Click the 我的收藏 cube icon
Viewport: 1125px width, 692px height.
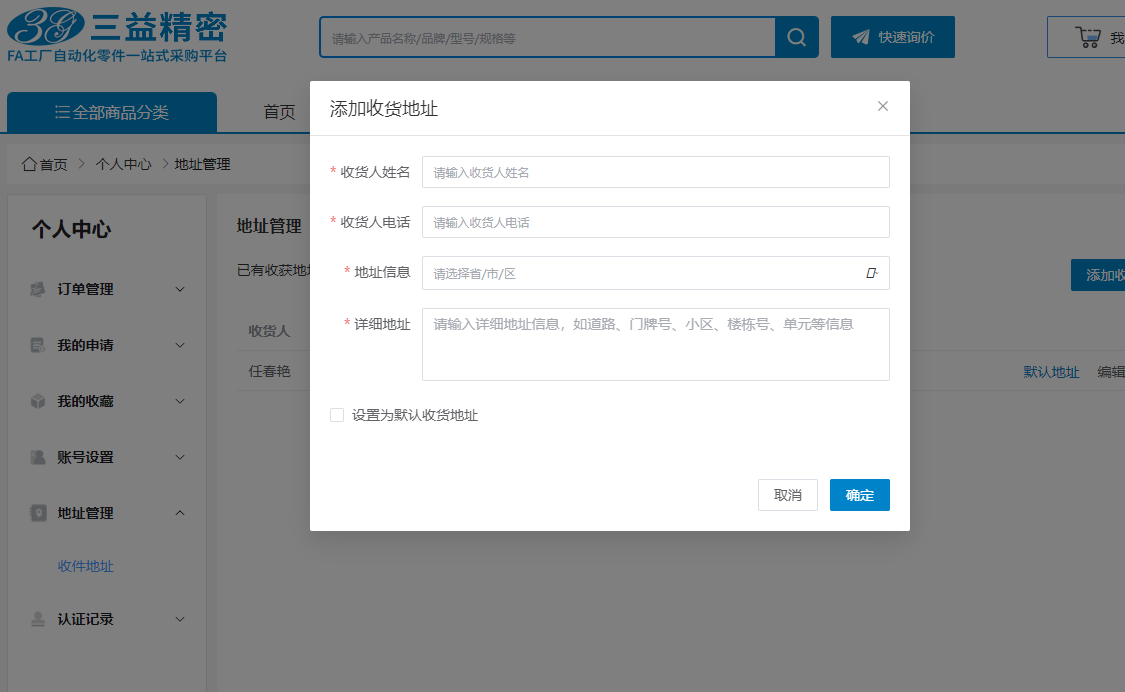(38, 401)
